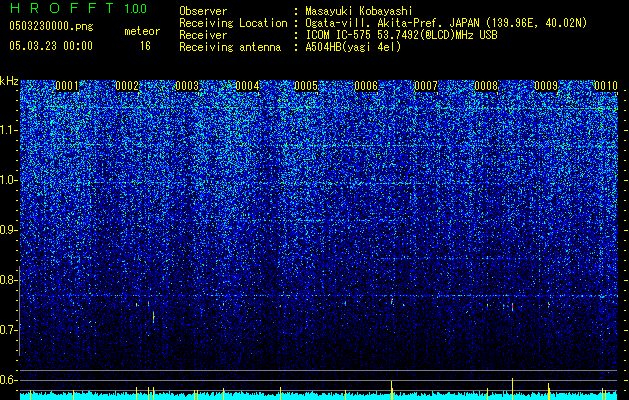Click the kHz axis unit label
Image resolution: width=629 pixels, height=400 pixels.
coord(9,81)
